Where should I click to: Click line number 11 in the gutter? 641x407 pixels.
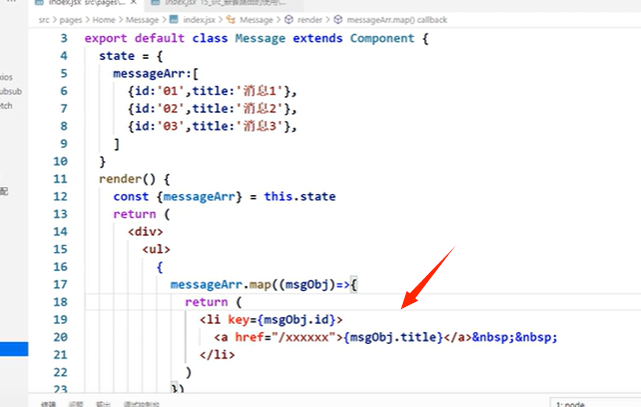(60, 179)
